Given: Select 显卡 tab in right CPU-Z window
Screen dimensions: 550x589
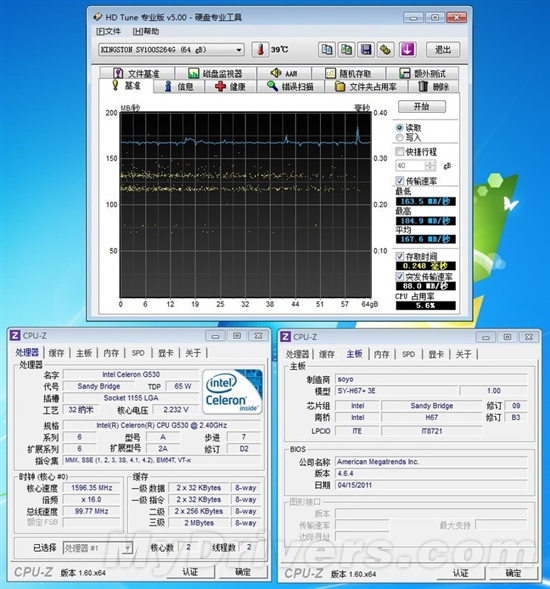Looking at the screenshot, I should [x=436, y=354].
